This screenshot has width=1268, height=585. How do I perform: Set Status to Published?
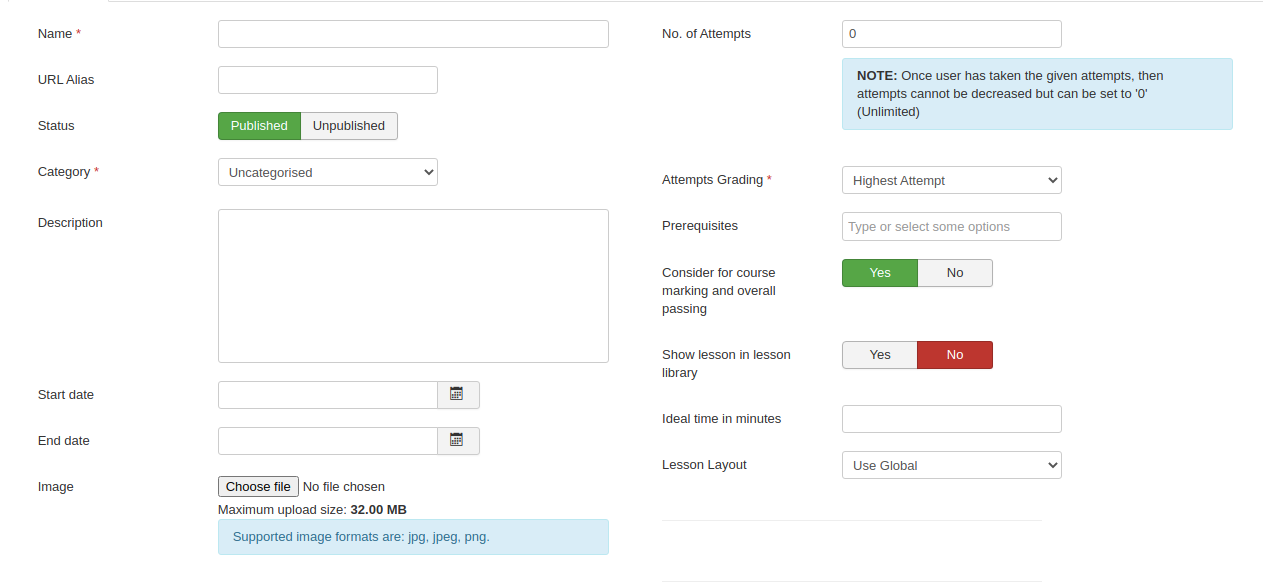click(259, 126)
